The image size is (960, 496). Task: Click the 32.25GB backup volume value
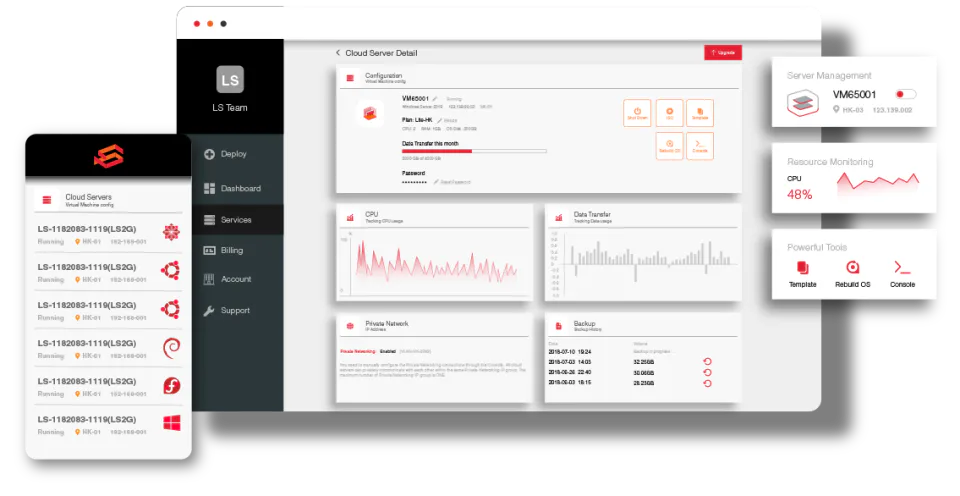point(643,363)
